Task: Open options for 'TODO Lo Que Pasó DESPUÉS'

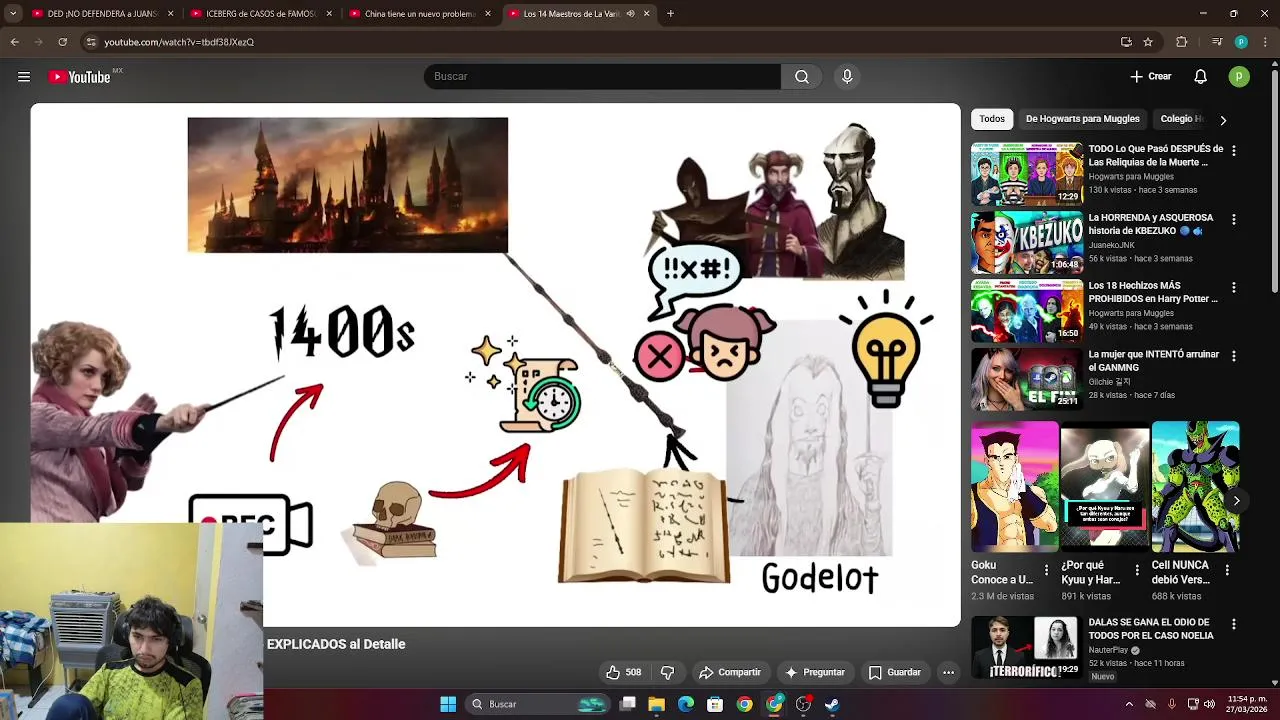Action: pyautogui.click(x=1233, y=150)
